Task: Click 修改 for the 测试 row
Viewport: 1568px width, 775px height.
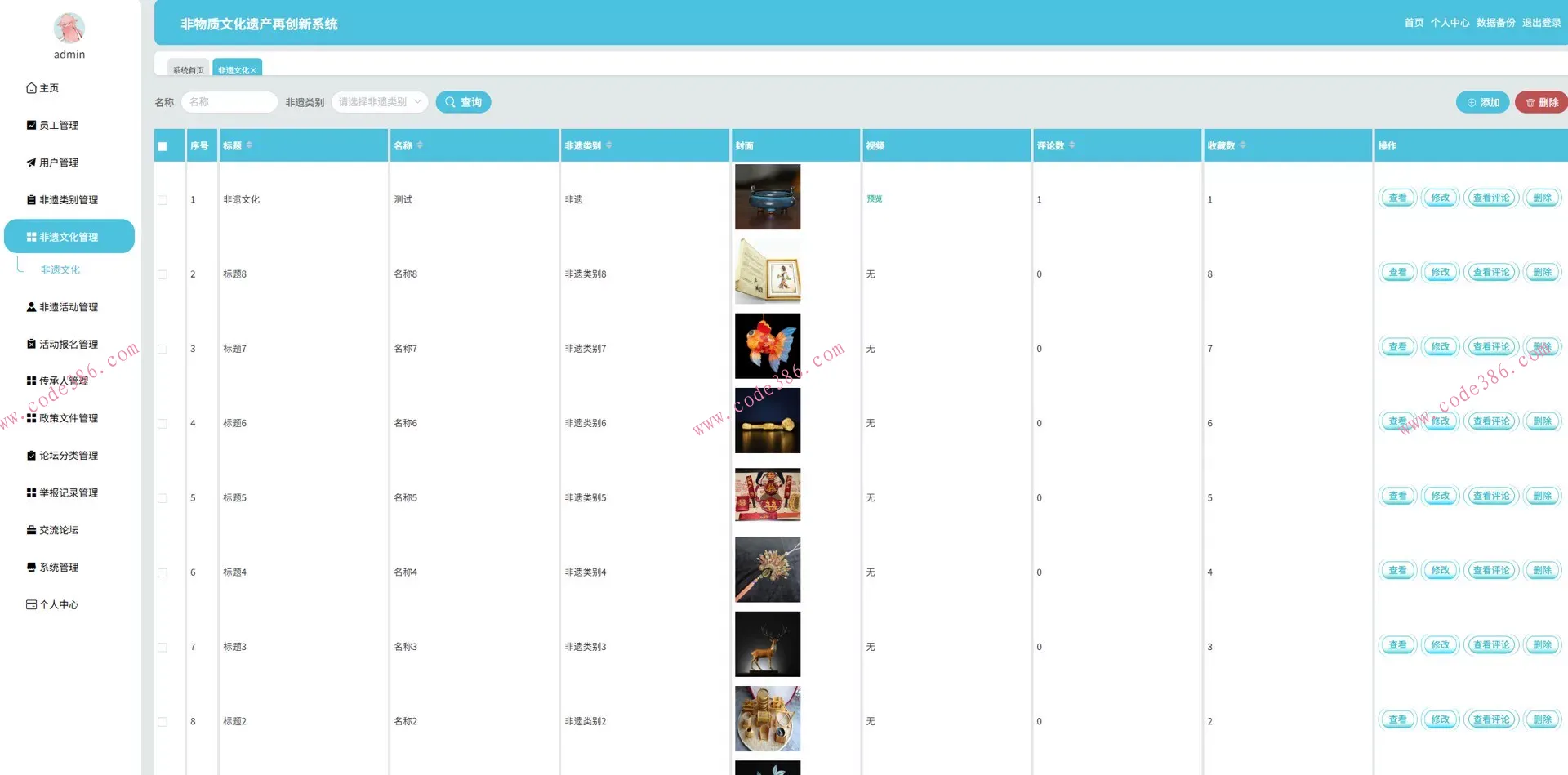Action: coord(1441,198)
